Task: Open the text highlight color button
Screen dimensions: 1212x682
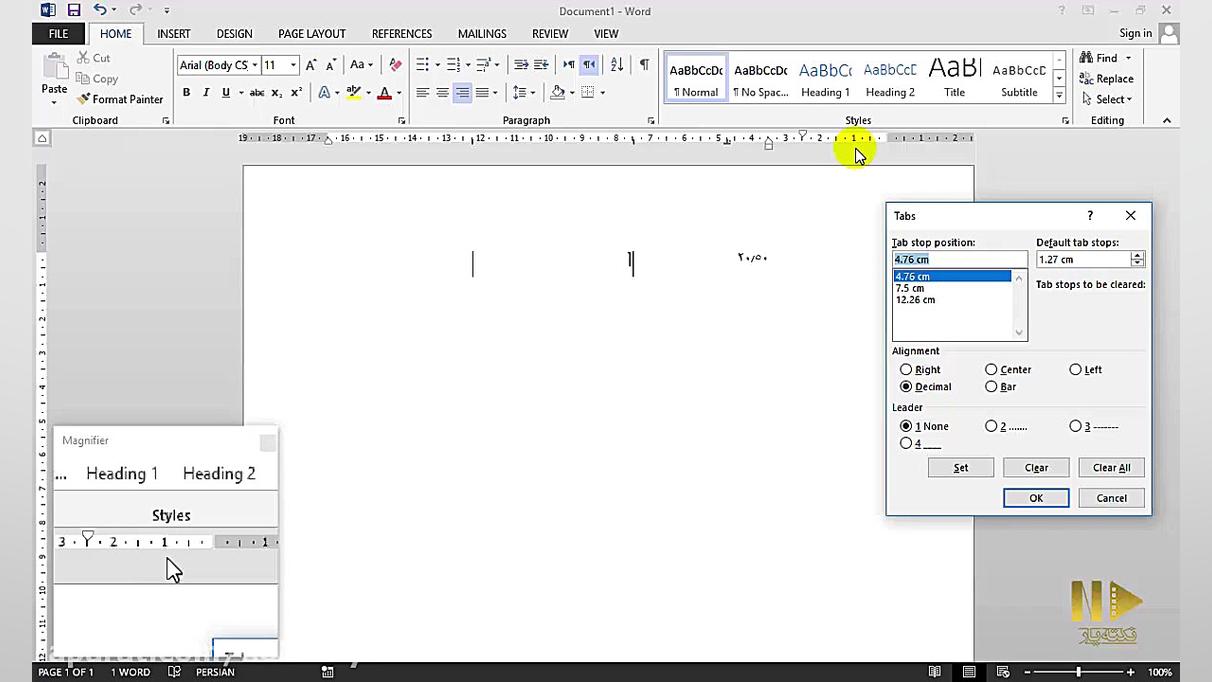Action: tap(353, 93)
